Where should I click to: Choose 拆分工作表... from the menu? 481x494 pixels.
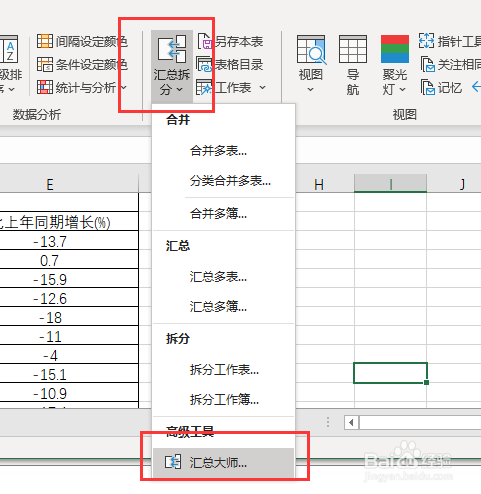(x=223, y=370)
